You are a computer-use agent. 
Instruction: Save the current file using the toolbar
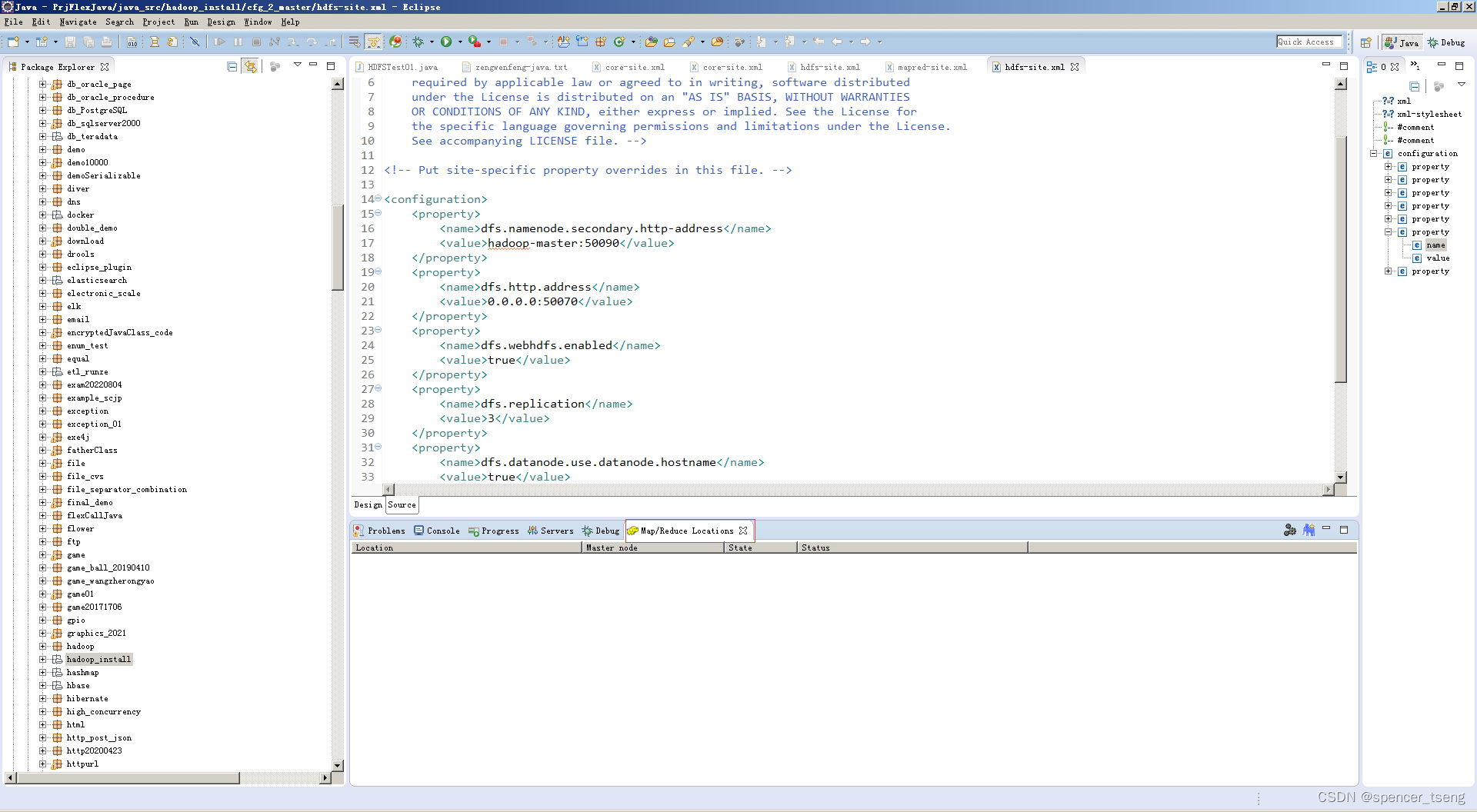point(70,42)
